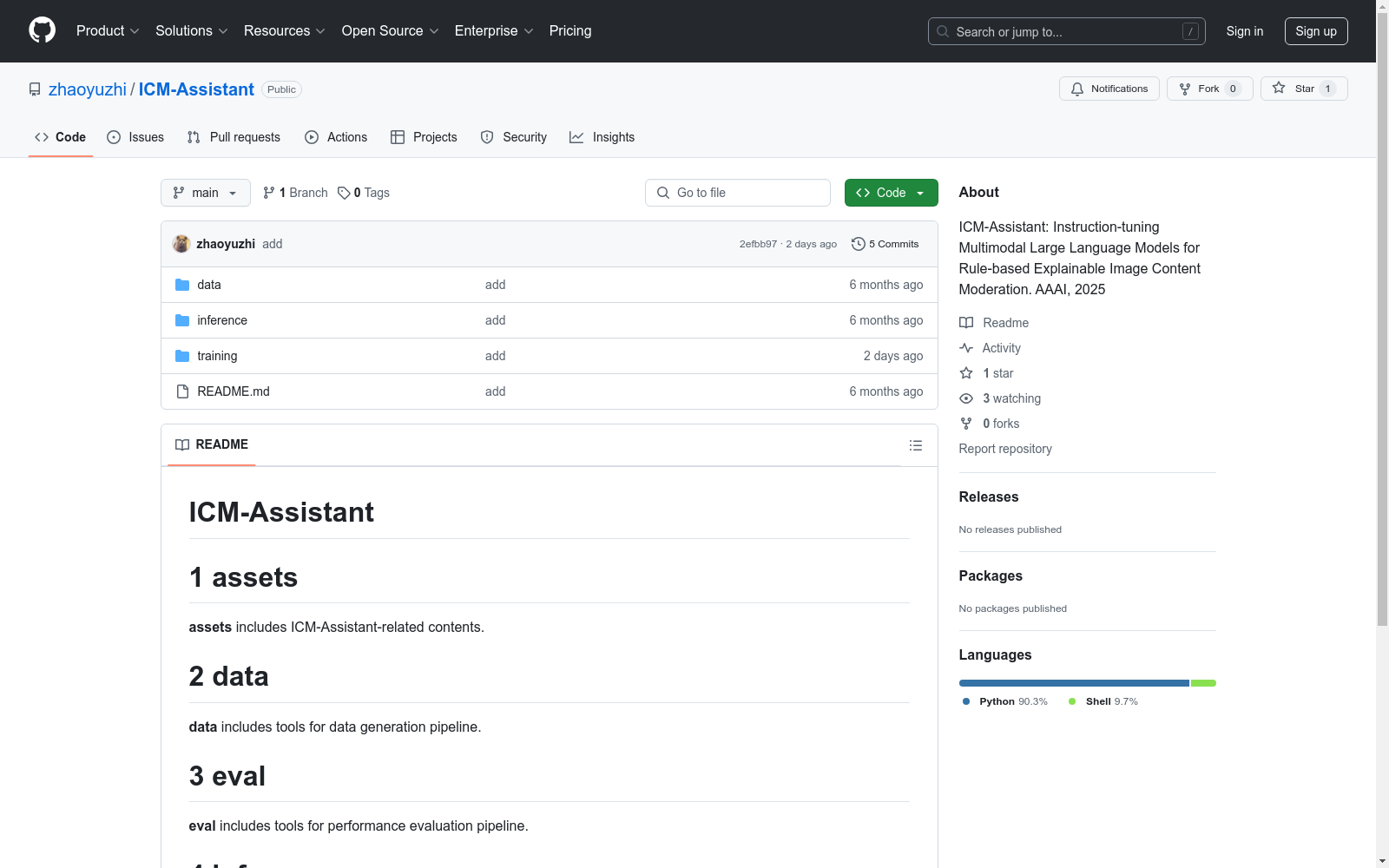
Task: Open the main branch selector dropdown
Action: pos(206,193)
